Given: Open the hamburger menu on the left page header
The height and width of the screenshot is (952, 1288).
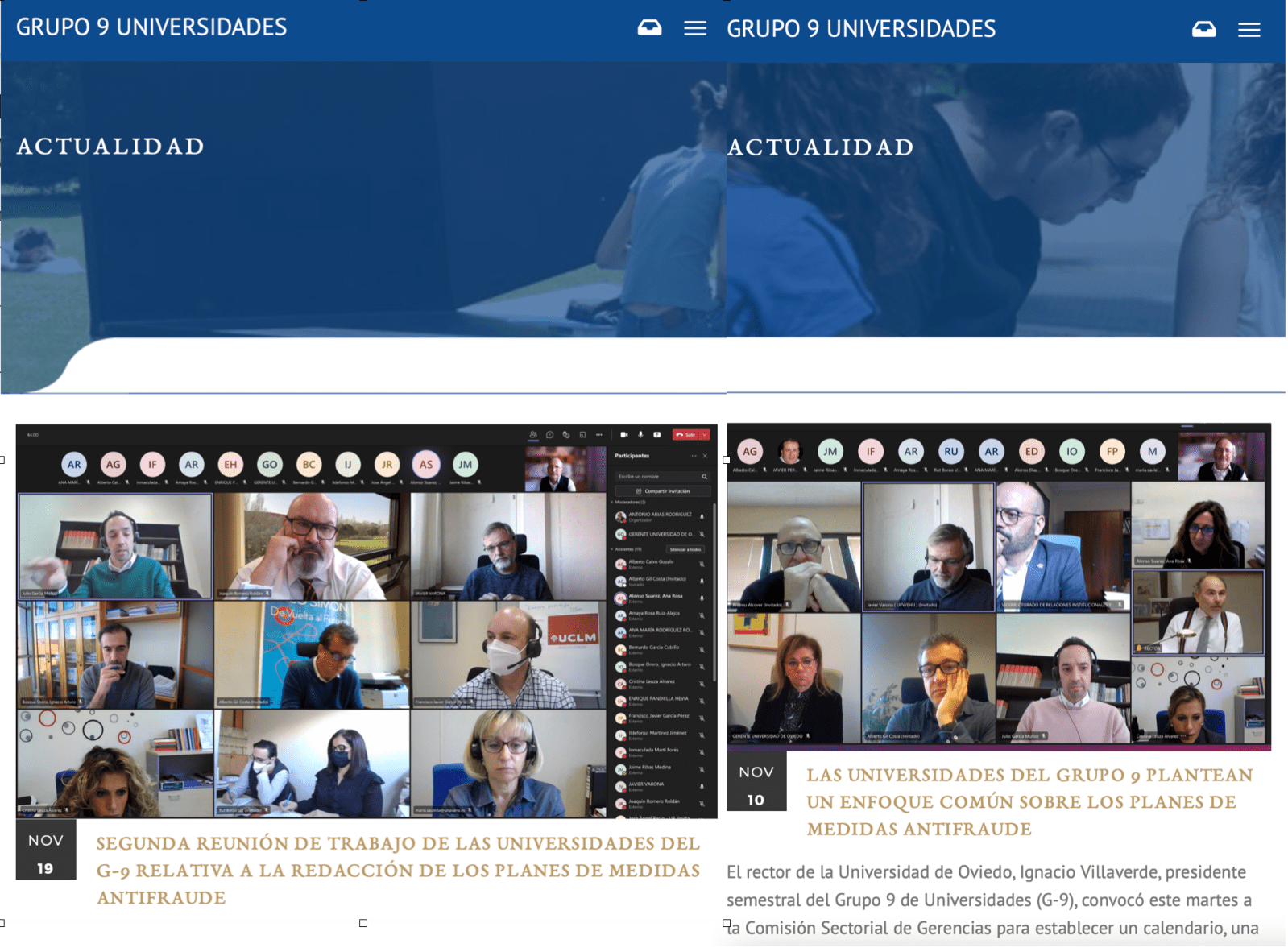Looking at the screenshot, I should pos(694,29).
